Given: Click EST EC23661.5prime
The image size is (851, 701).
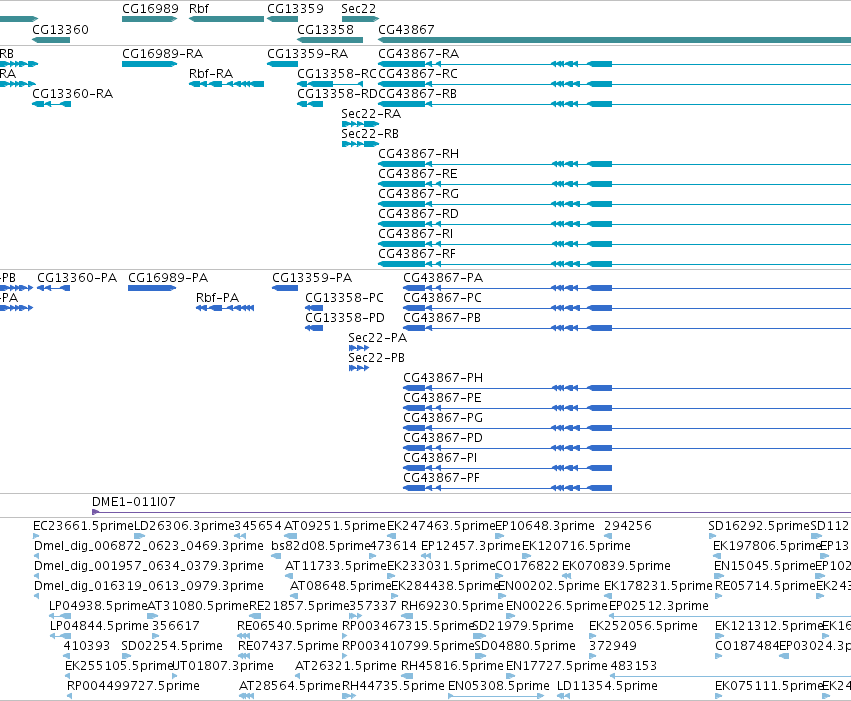Looking at the screenshot, I should (83, 526).
